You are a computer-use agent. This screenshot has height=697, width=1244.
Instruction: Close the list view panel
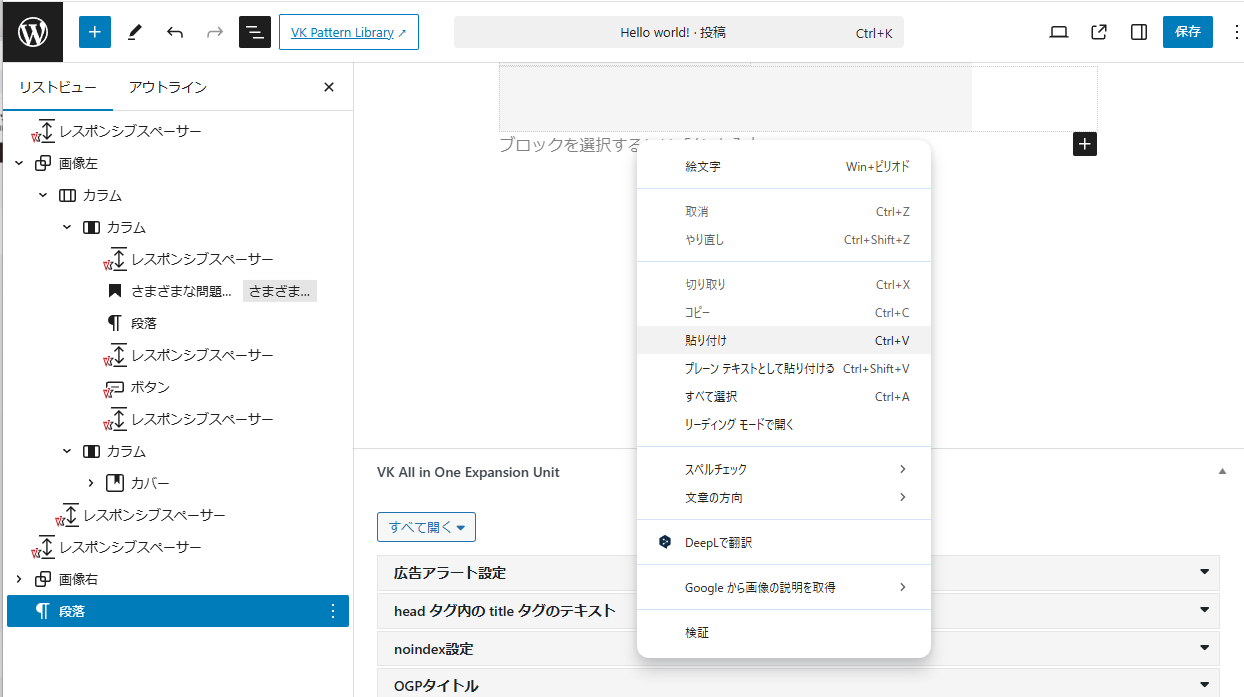coord(329,87)
